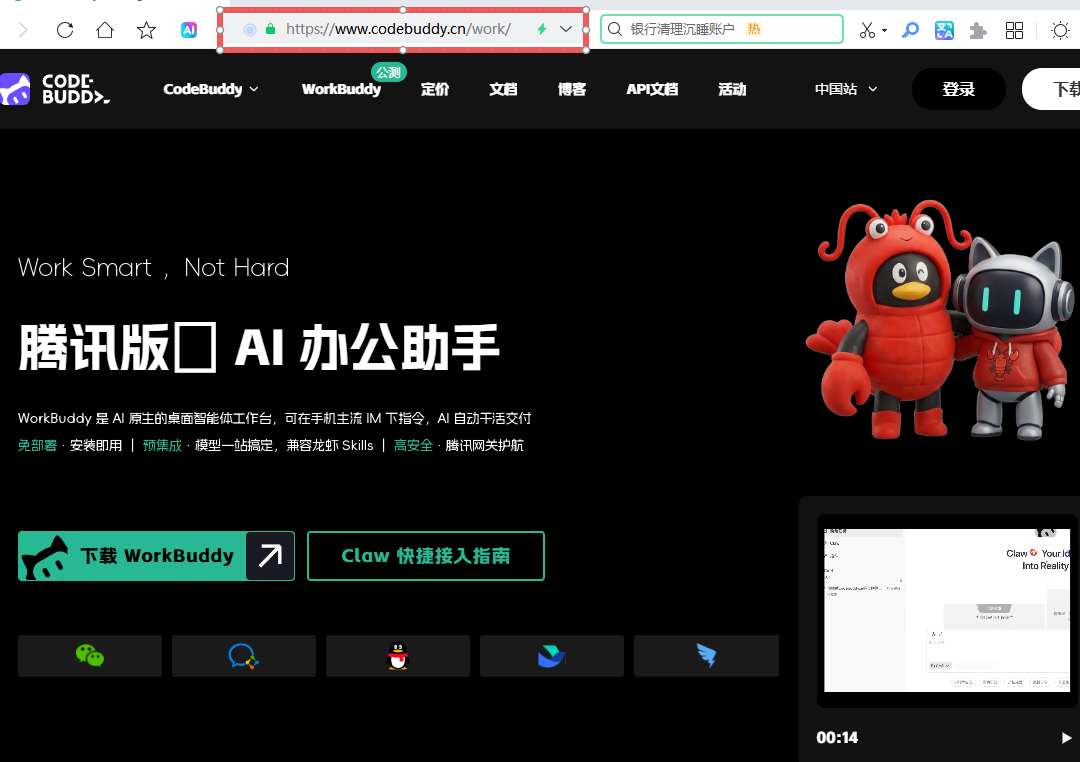
Task: Expand the CodeBuddy navigation dropdown
Action: click(x=211, y=89)
